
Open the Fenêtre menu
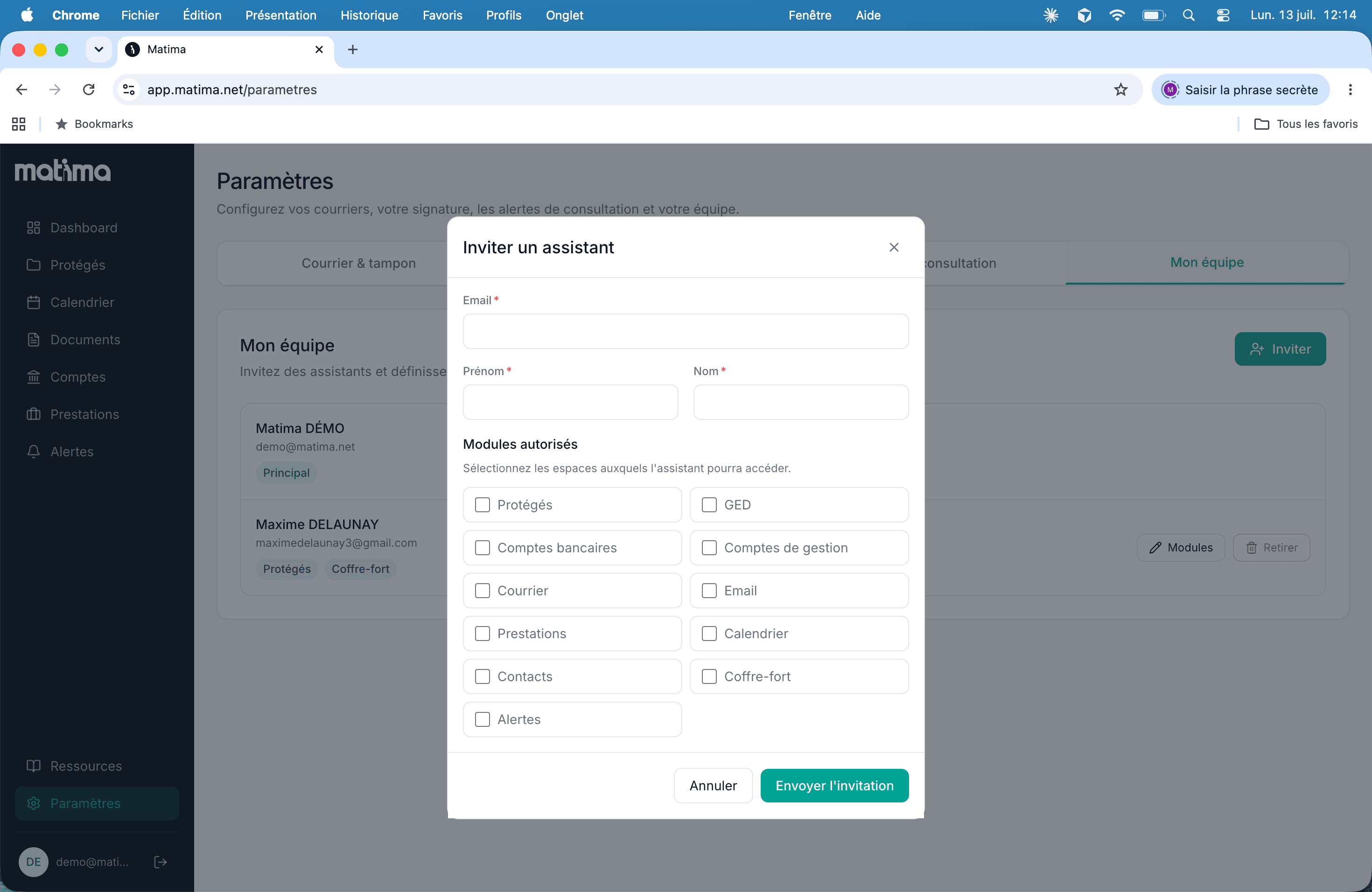click(809, 15)
